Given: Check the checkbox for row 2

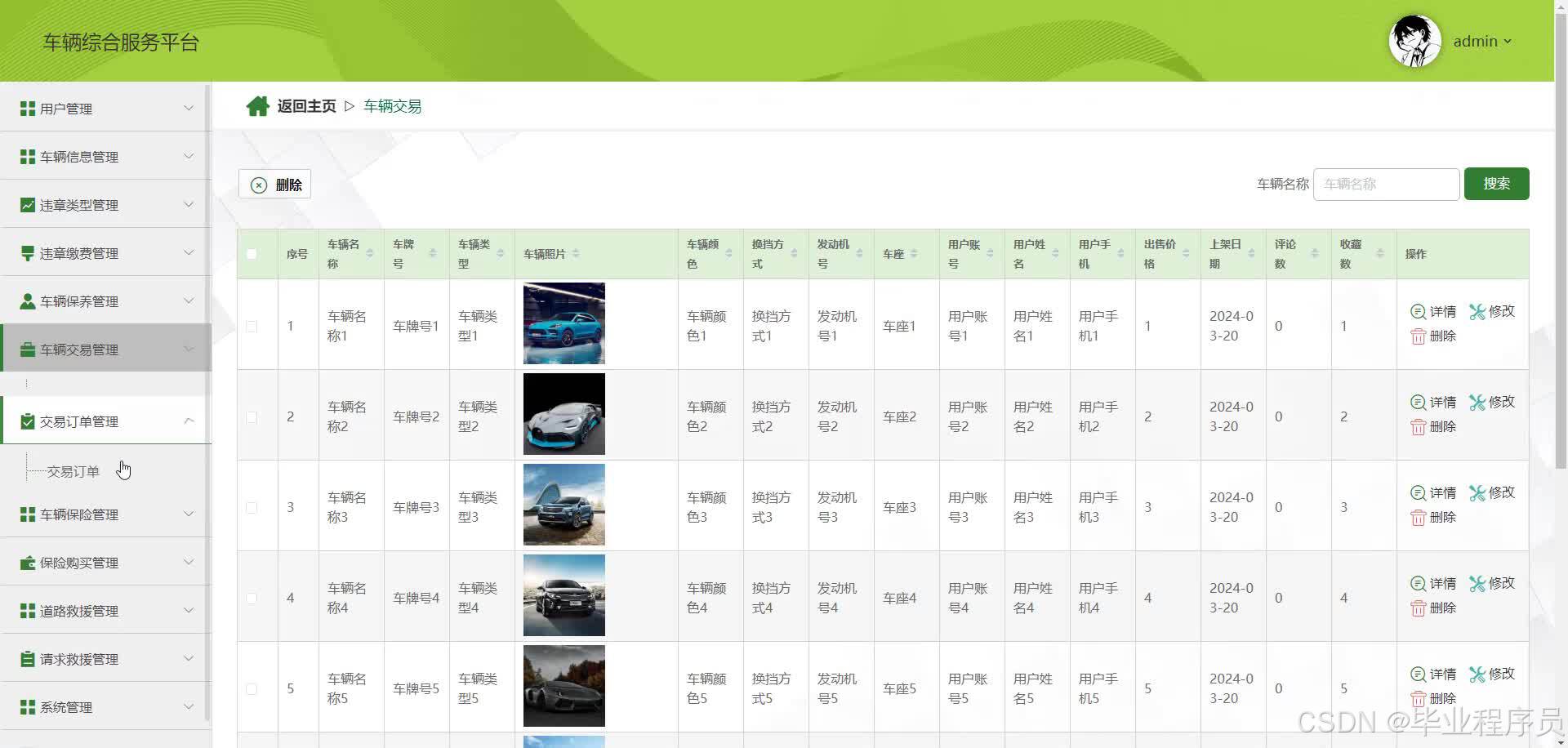Looking at the screenshot, I should coord(252,416).
